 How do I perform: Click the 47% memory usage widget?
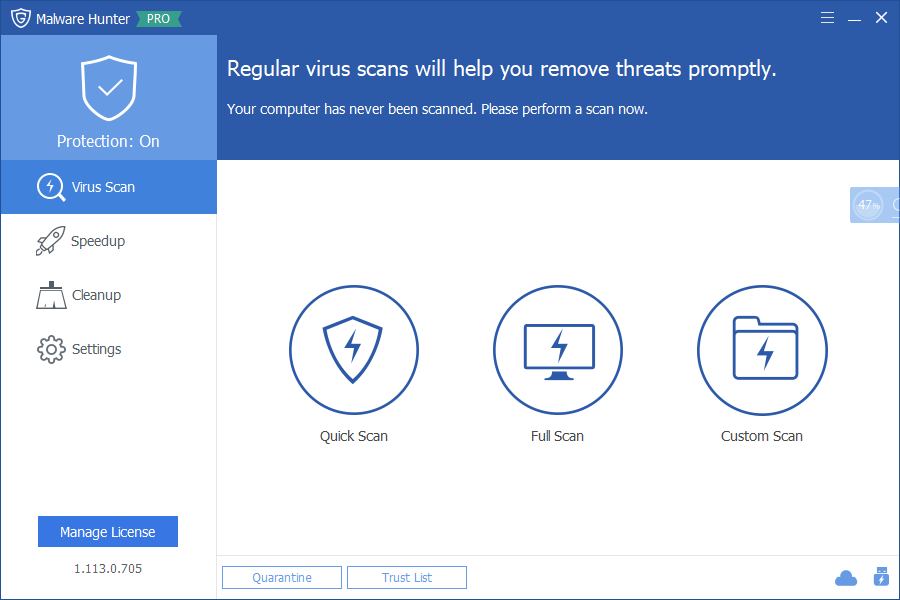(x=868, y=205)
